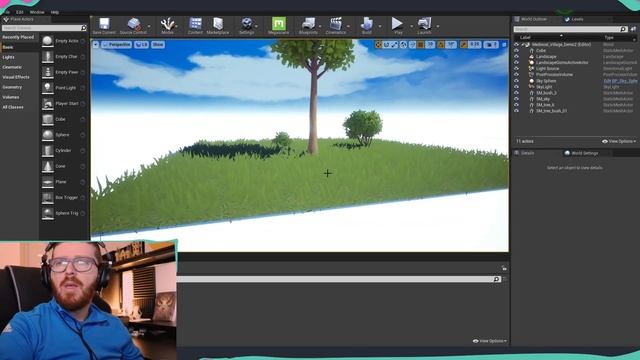
Task: Open the Source Control toolbar icon
Action: coord(133,24)
